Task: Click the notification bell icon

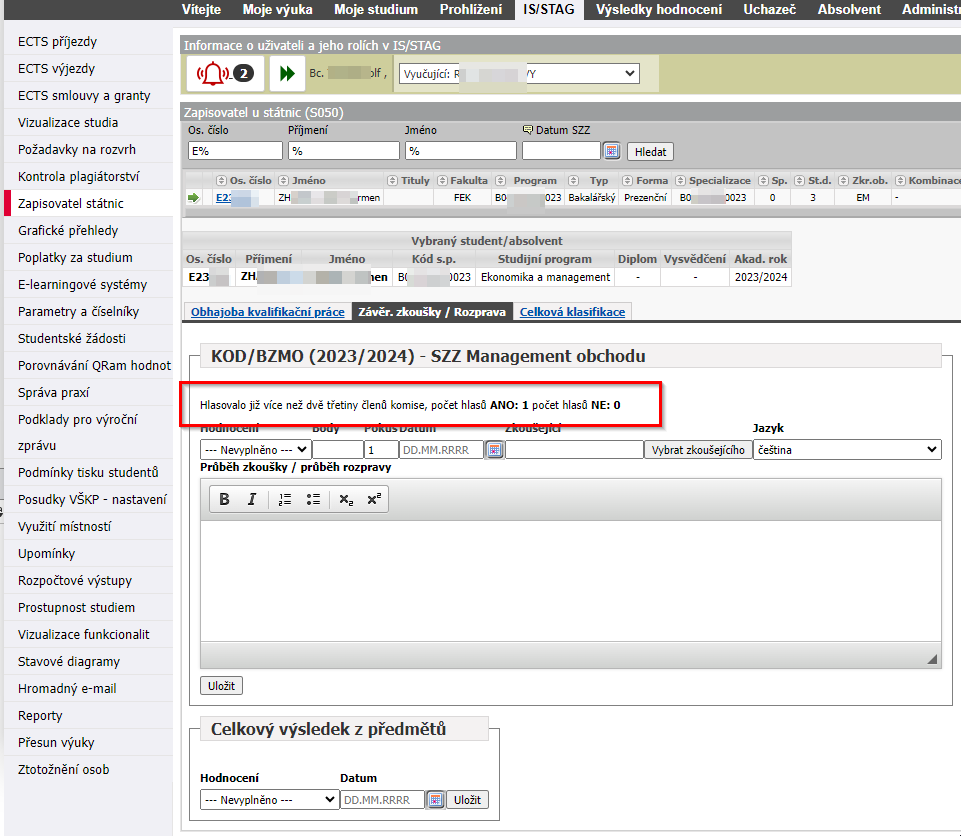Action: coord(212,74)
